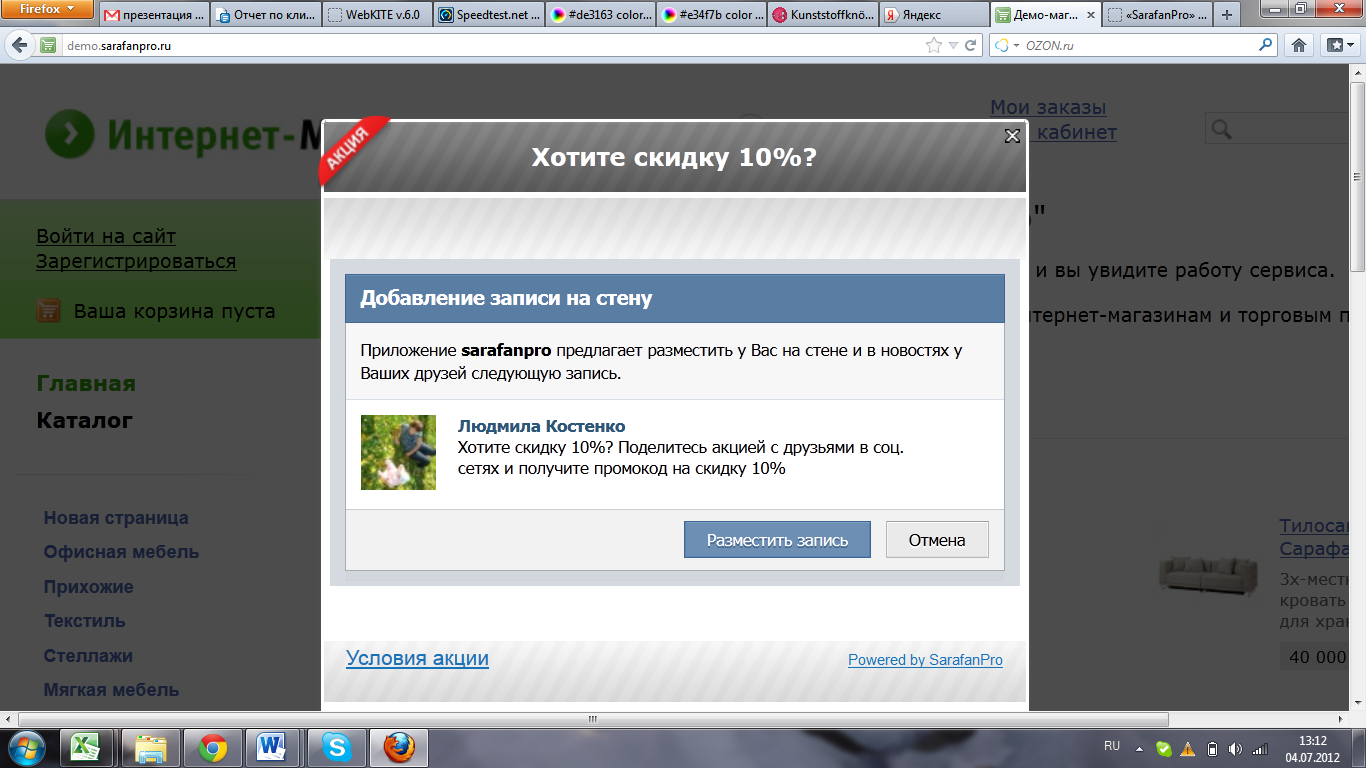Open Google Chrome from the taskbar

coord(213,747)
